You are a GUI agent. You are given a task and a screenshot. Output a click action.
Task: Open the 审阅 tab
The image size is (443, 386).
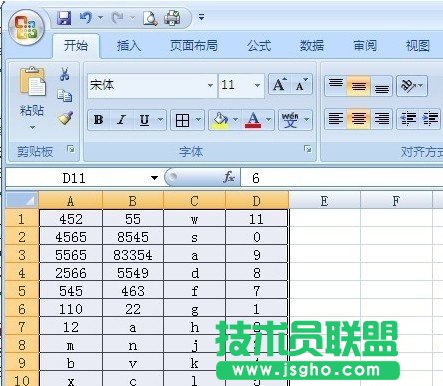coord(365,45)
